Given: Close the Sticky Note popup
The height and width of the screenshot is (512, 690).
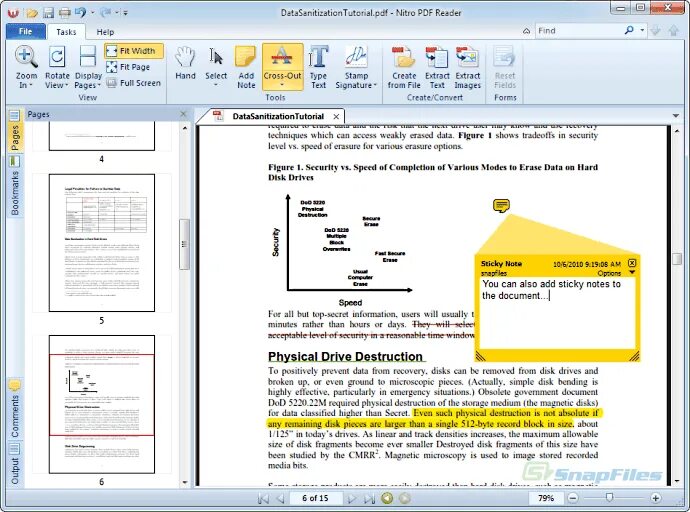Looking at the screenshot, I should pyautogui.click(x=632, y=263).
